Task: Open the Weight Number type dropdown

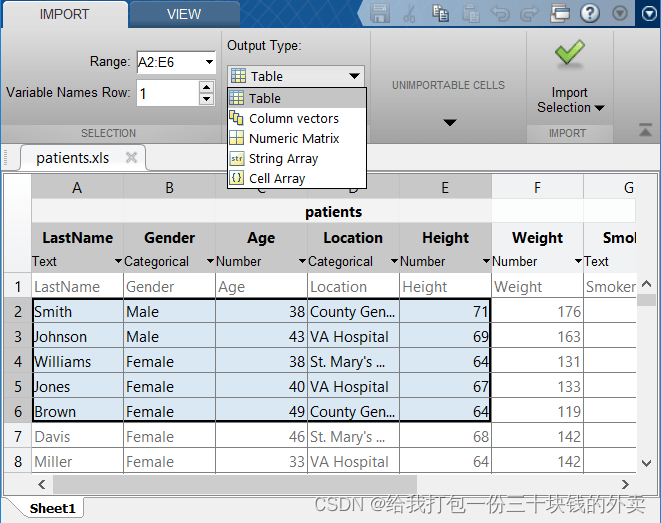Action: [578, 261]
